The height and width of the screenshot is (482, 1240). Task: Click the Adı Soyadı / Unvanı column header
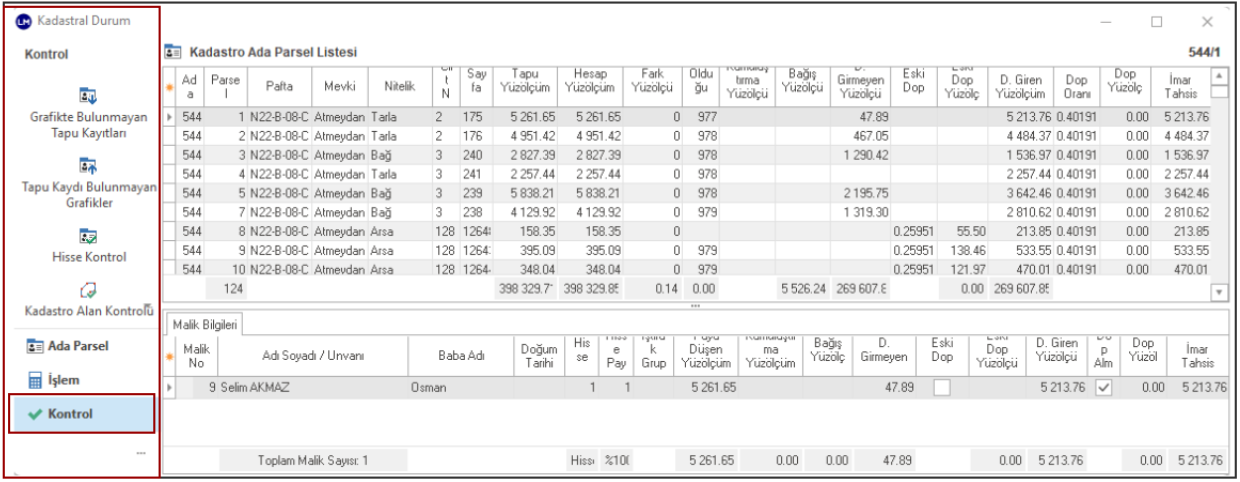pyautogui.click(x=313, y=357)
